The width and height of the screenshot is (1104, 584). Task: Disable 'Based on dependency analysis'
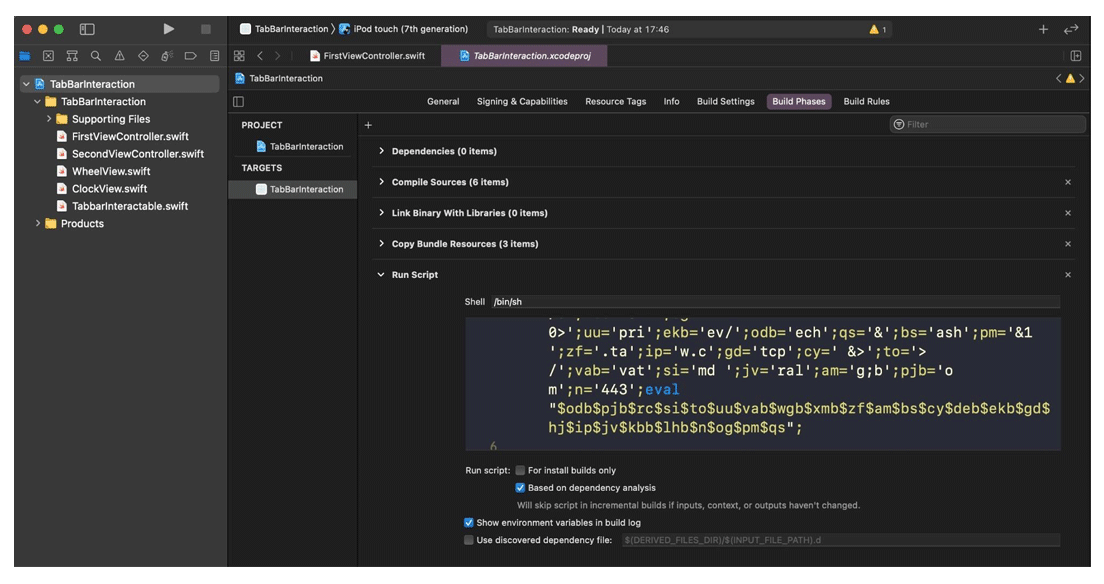click(519, 487)
